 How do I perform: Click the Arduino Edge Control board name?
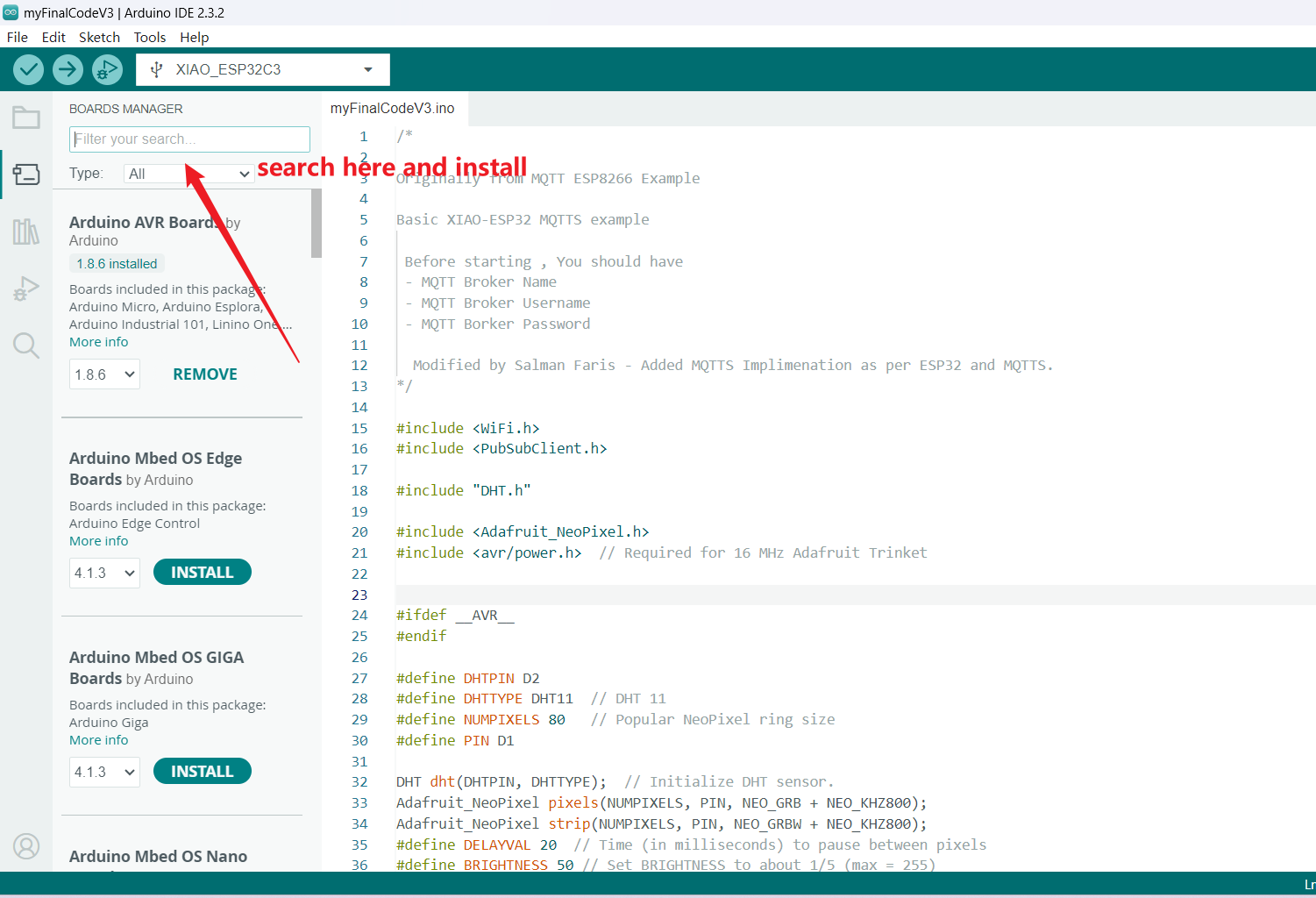click(x=134, y=524)
